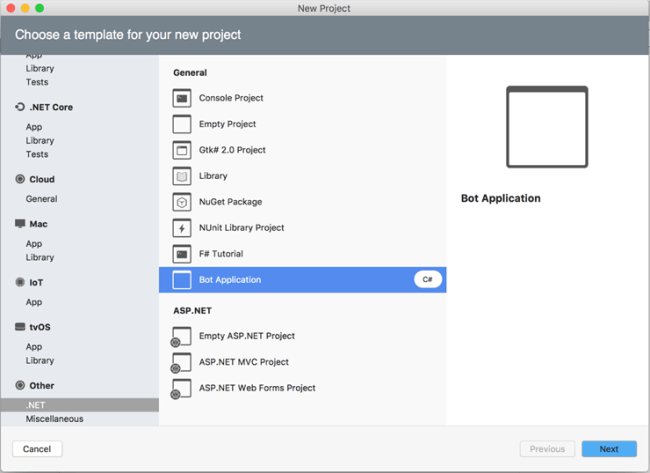Choose the ASP.NET MVC Project icon

click(181, 363)
